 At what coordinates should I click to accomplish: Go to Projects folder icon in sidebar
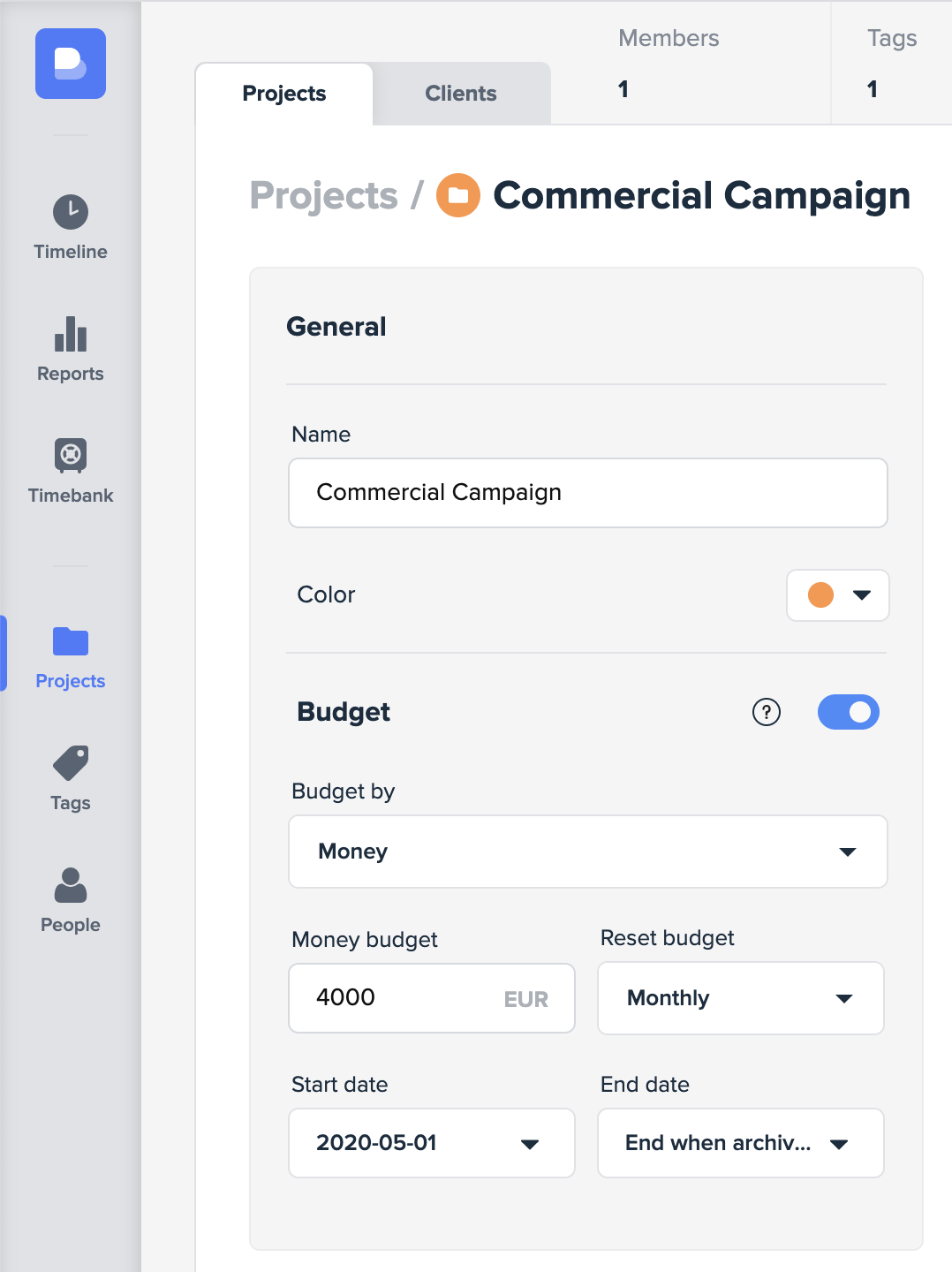71,642
